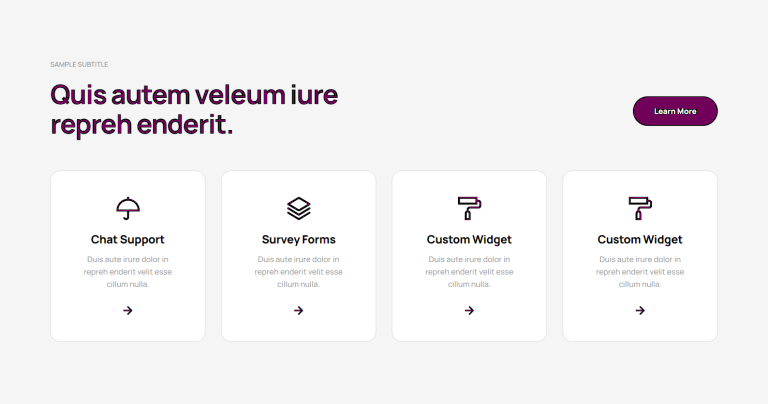This screenshot has height=404, width=768.
Task: Open the arrow link under Chat Support
Action: click(128, 310)
